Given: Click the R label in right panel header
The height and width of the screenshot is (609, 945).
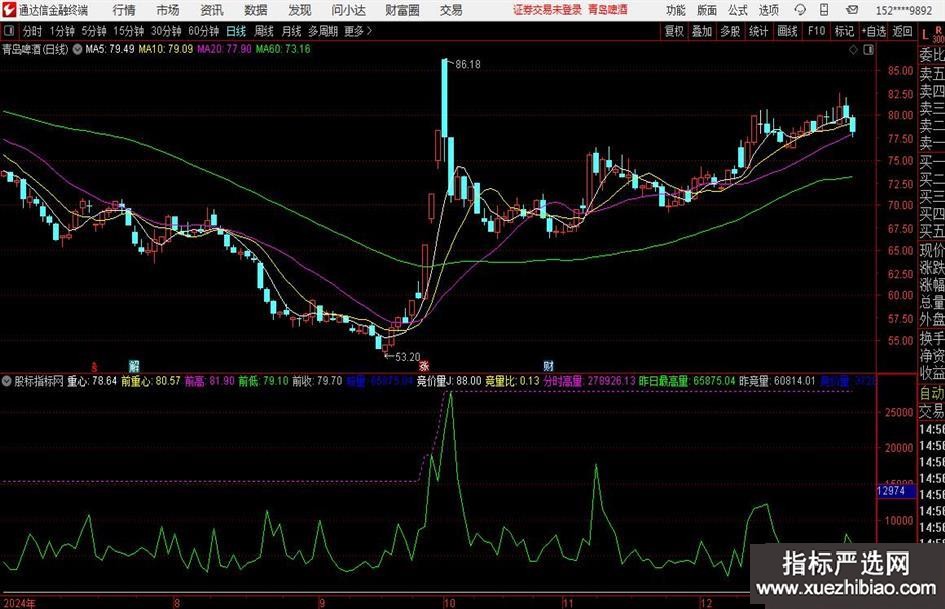Looking at the screenshot, I should 938,30.
